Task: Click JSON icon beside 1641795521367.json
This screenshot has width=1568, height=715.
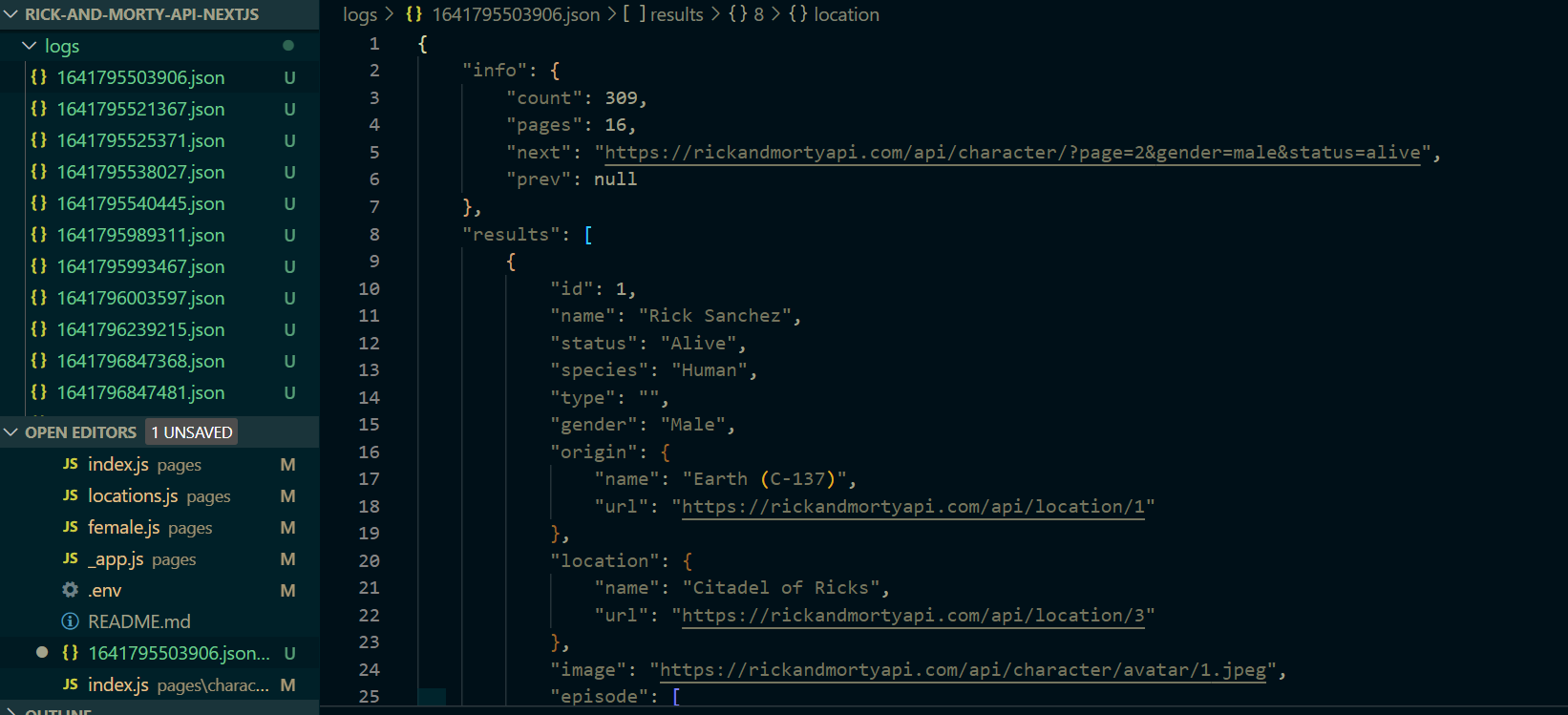Action: 39,108
